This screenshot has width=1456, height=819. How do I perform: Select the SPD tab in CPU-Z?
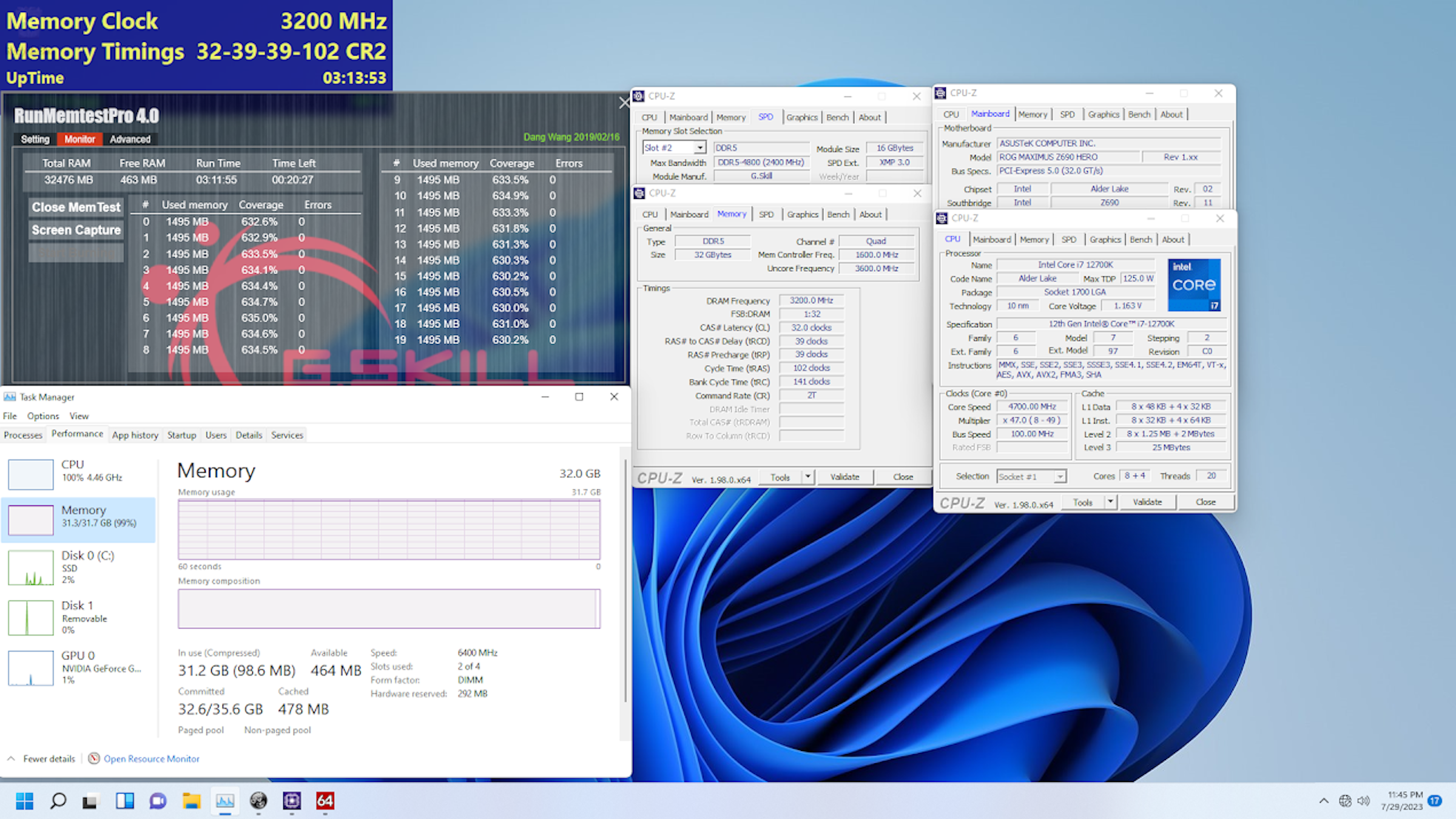pos(766,117)
